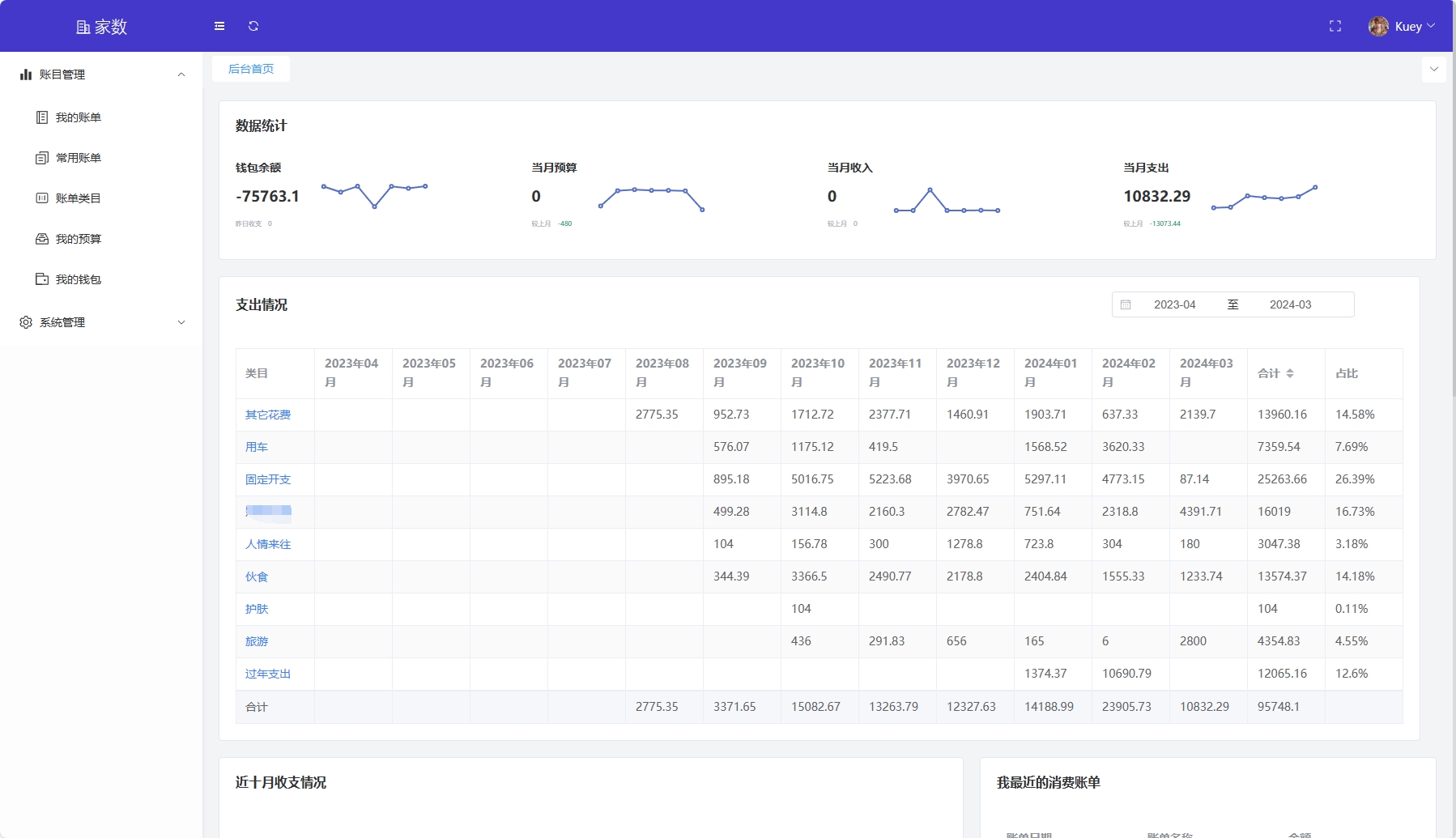This screenshot has height=838, width=1456.
Task: Open 账单类目 menu item
Action: pos(101,198)
